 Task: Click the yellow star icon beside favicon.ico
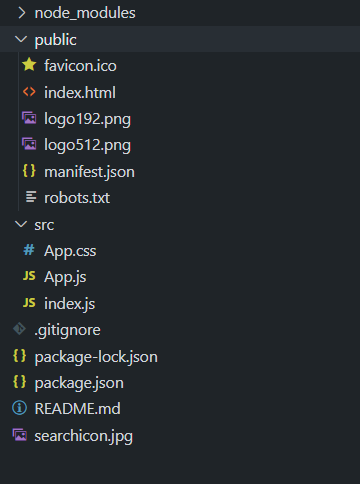click(x=29, y=64)
